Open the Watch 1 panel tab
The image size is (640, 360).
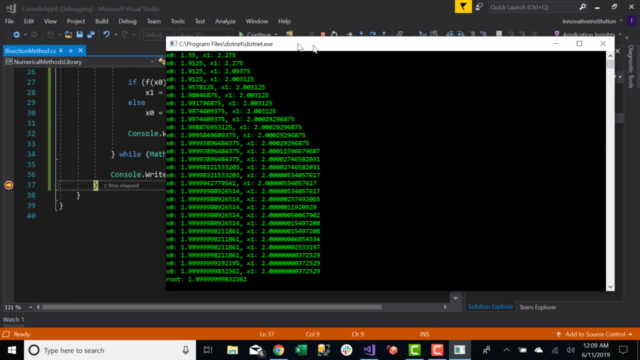pyautogui.click(x=13, y=320)
